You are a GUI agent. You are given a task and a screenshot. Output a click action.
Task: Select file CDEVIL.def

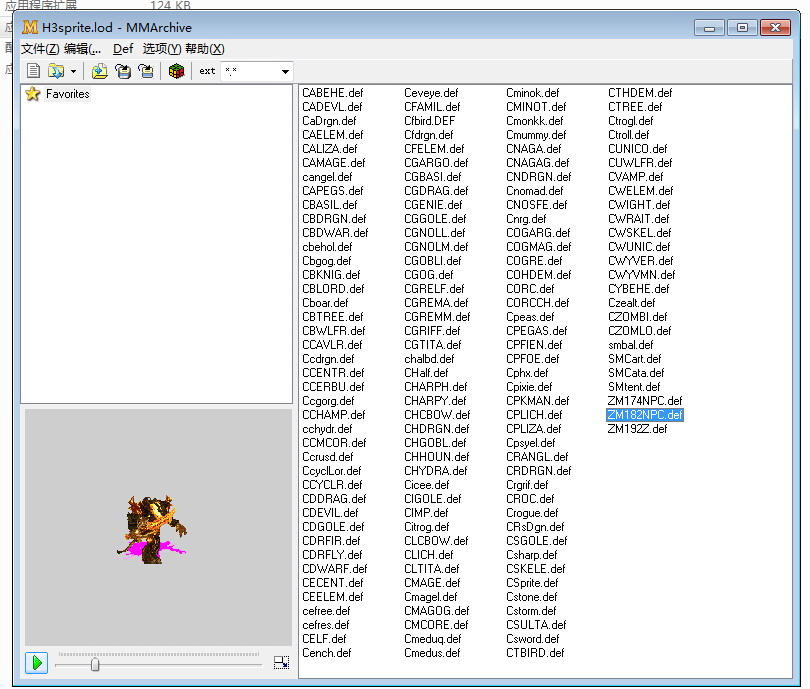(x=330, y=513)
